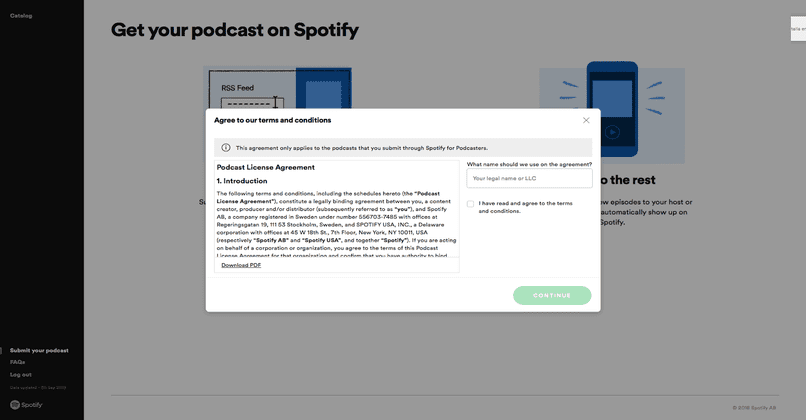Viewport: 806px width, 420px height.
Task: Click the 2018 Spotify AB footer text
Action: 754,408
